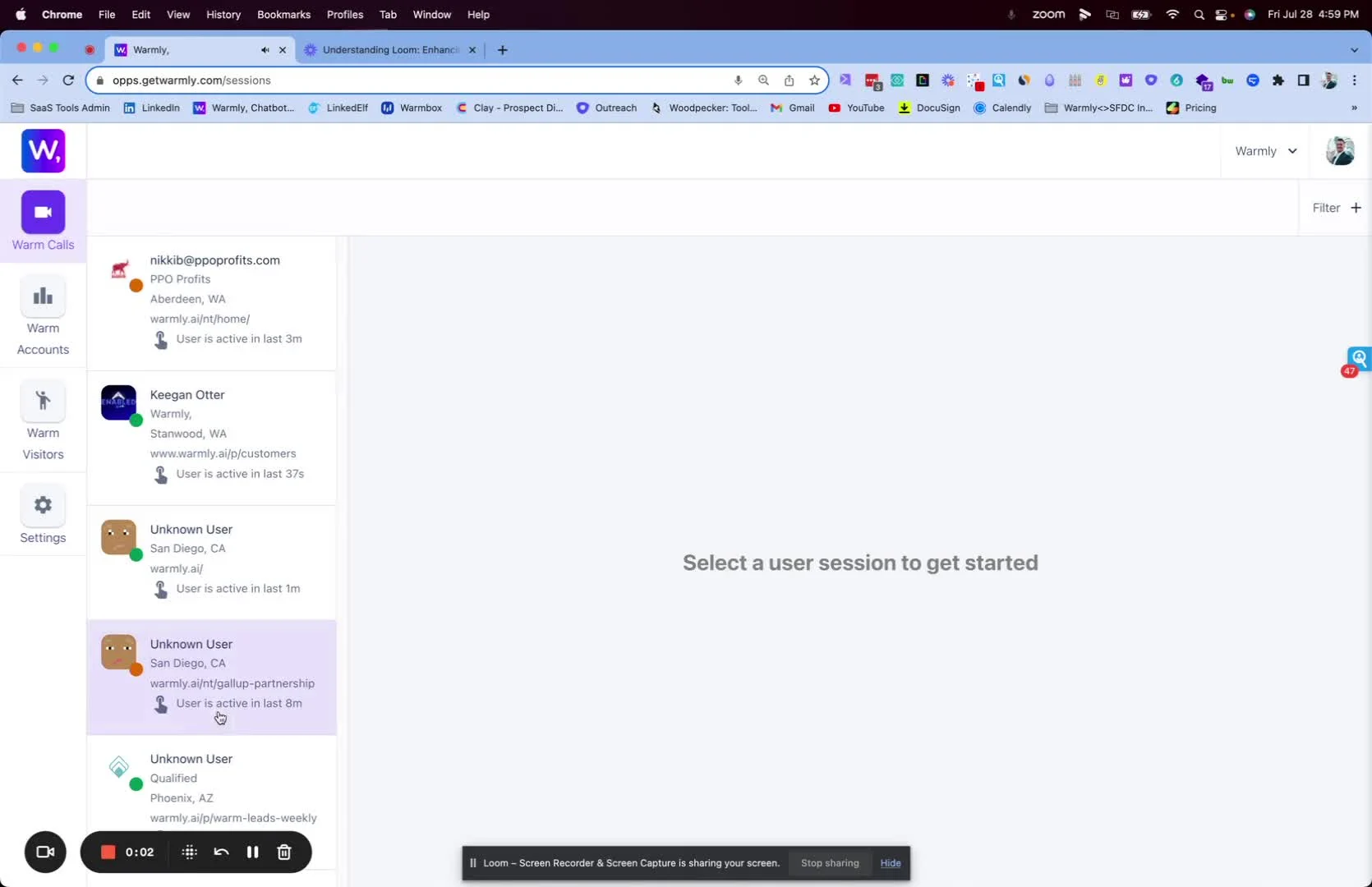The image size is (1372, 887).
Task: Click the Chrome address bar URL
Action: point(191,80)
